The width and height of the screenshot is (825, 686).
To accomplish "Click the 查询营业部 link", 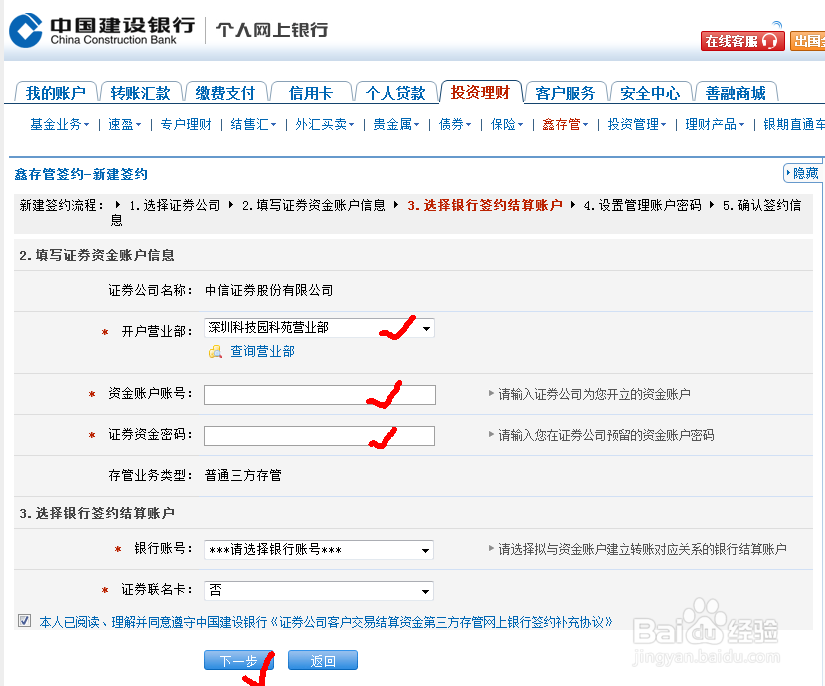I will point(262,351).
